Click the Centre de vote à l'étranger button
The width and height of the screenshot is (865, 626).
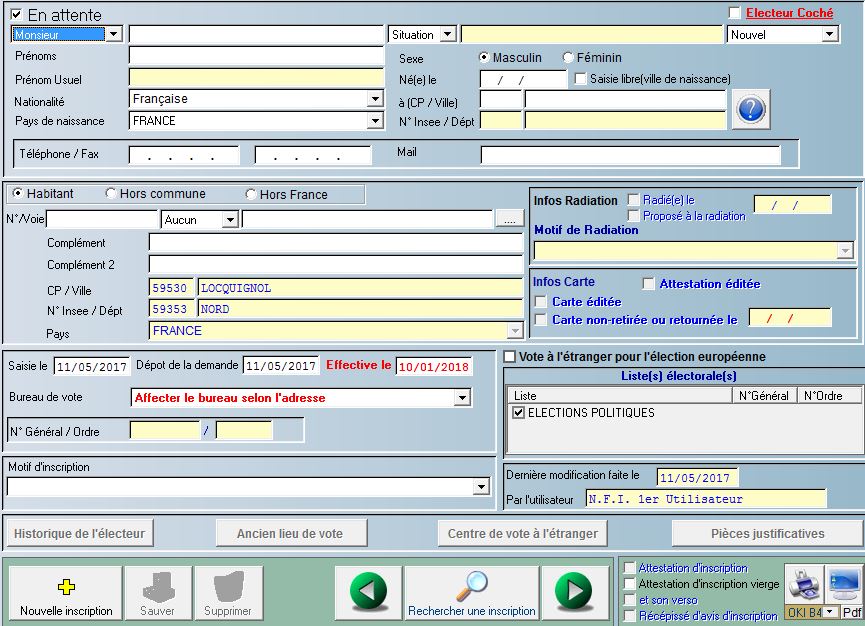[522, 533]
